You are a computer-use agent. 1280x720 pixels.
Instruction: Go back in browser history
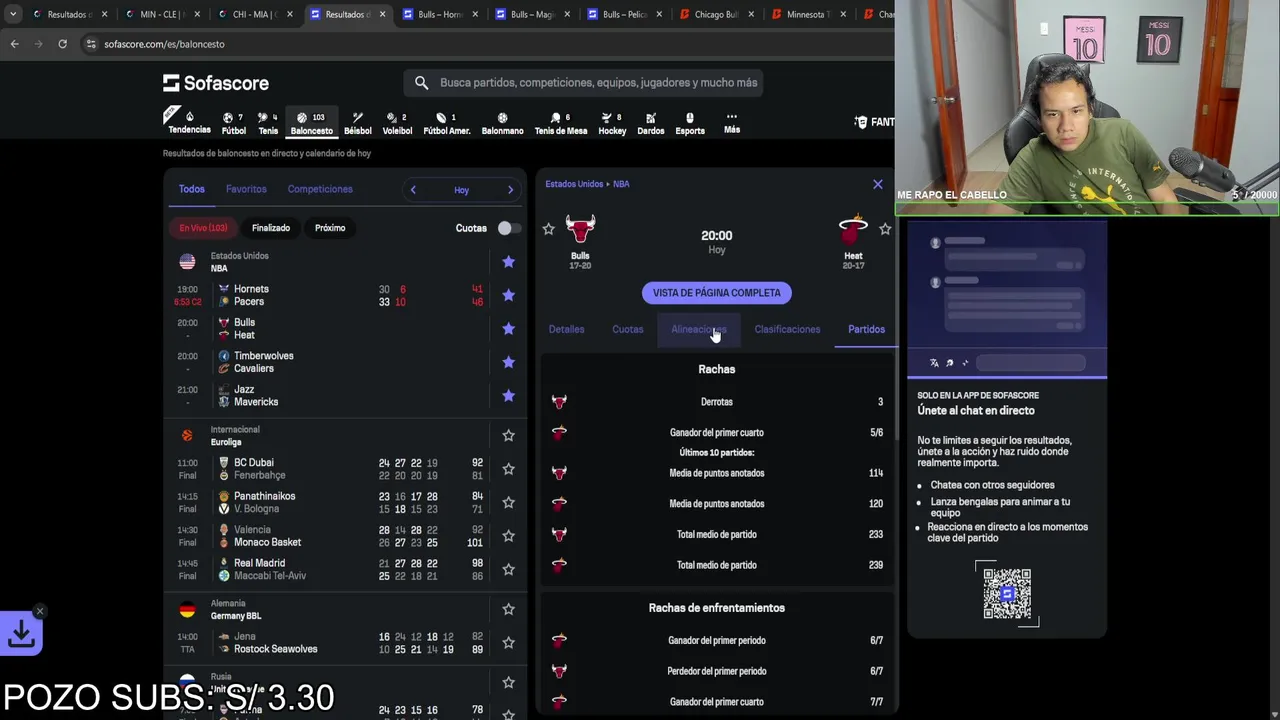click(x=14, y=44)
